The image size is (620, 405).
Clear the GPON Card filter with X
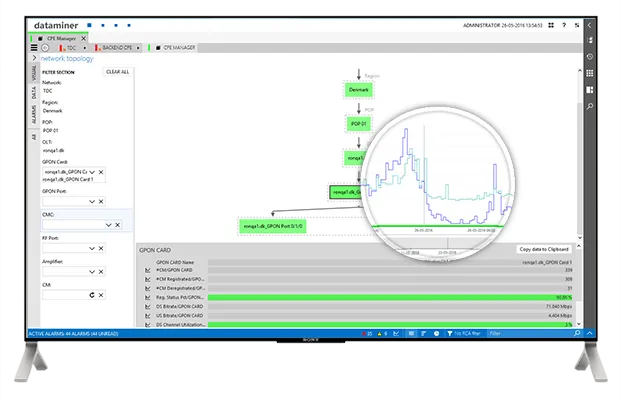tap(102, 172)
